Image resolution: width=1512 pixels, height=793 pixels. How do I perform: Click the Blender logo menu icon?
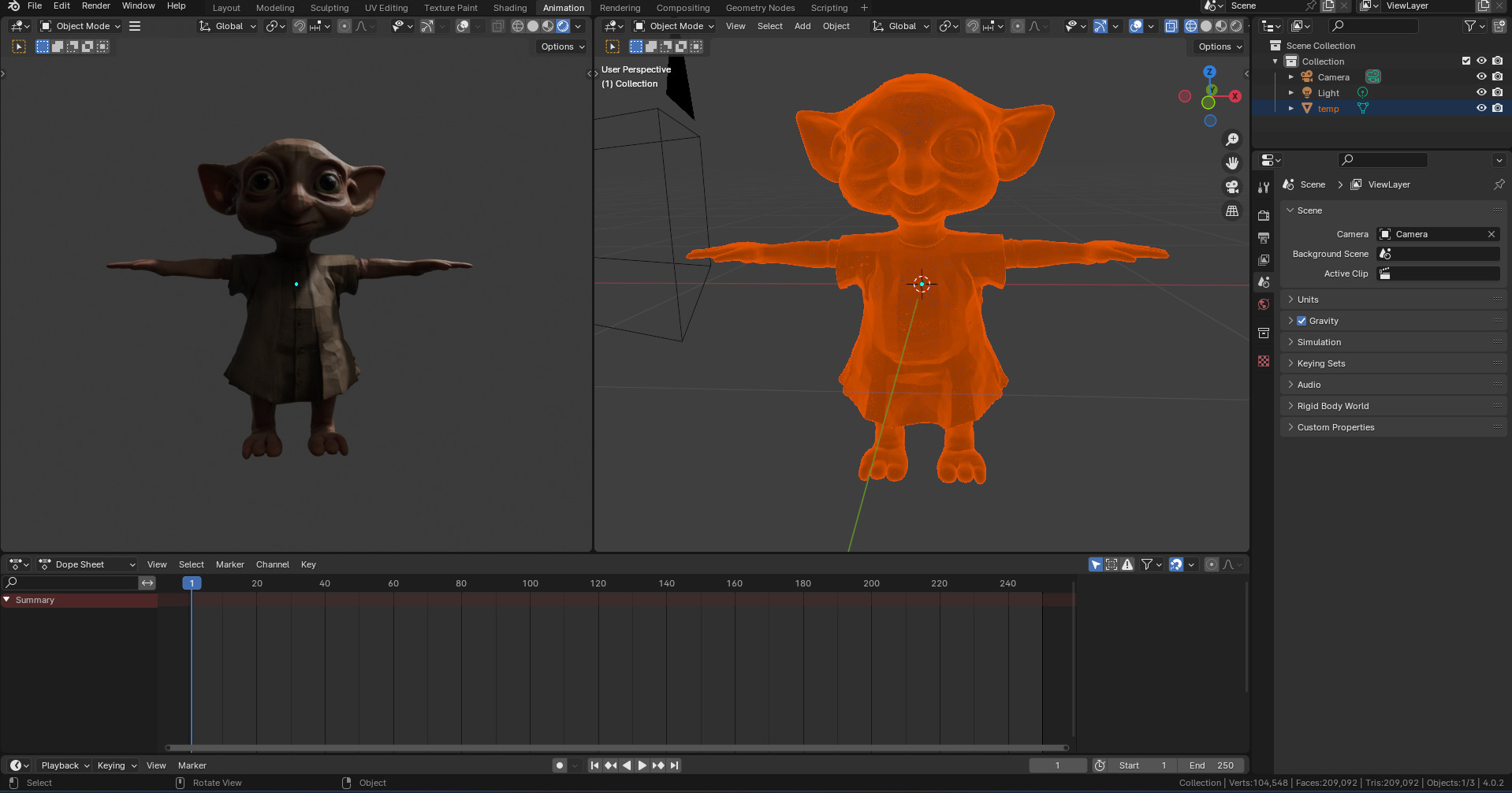pyautogui.click(x=13, y=6)
